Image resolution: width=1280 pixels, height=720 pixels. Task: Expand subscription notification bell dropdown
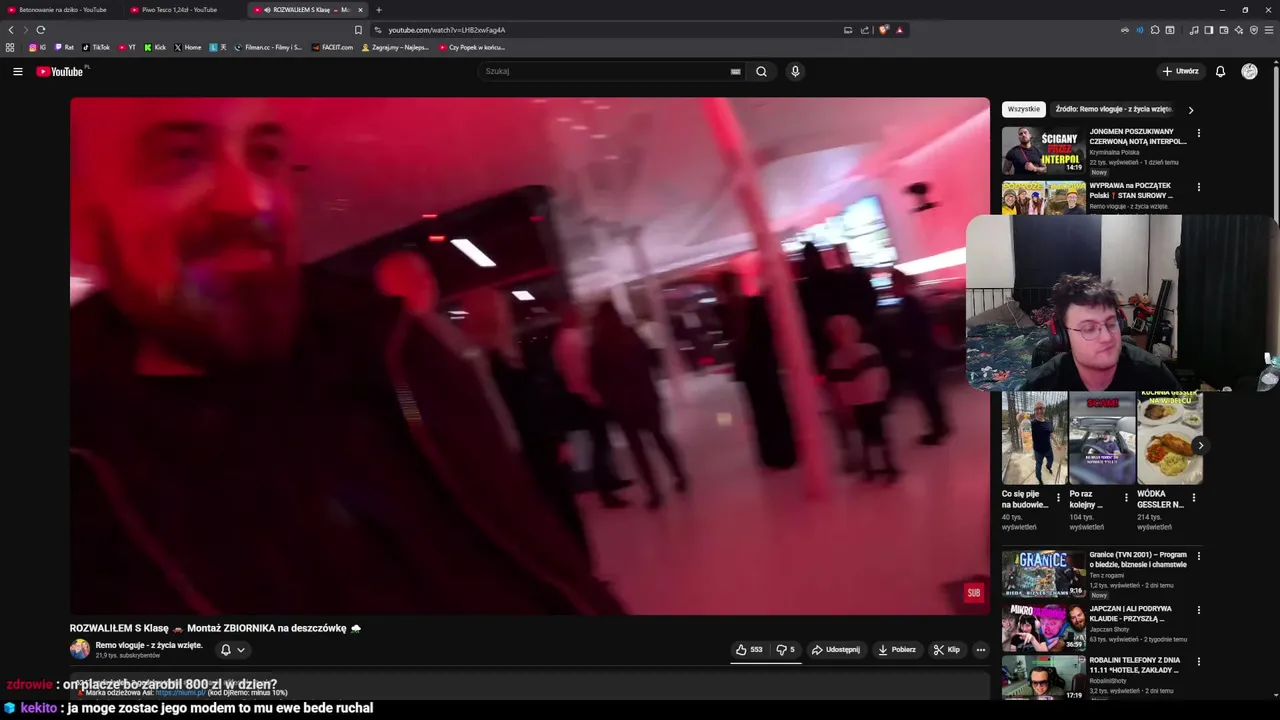233,649
